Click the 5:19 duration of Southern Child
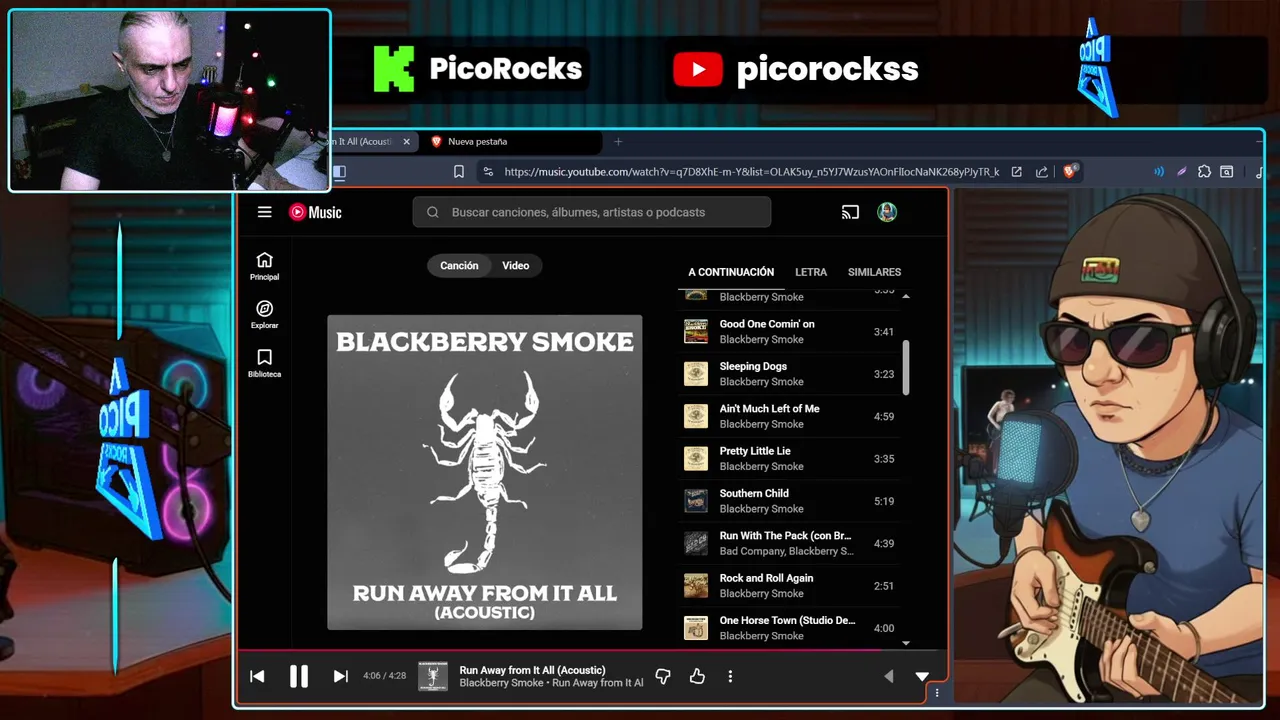The image size is (1280, 720). (x=884, y=501)
